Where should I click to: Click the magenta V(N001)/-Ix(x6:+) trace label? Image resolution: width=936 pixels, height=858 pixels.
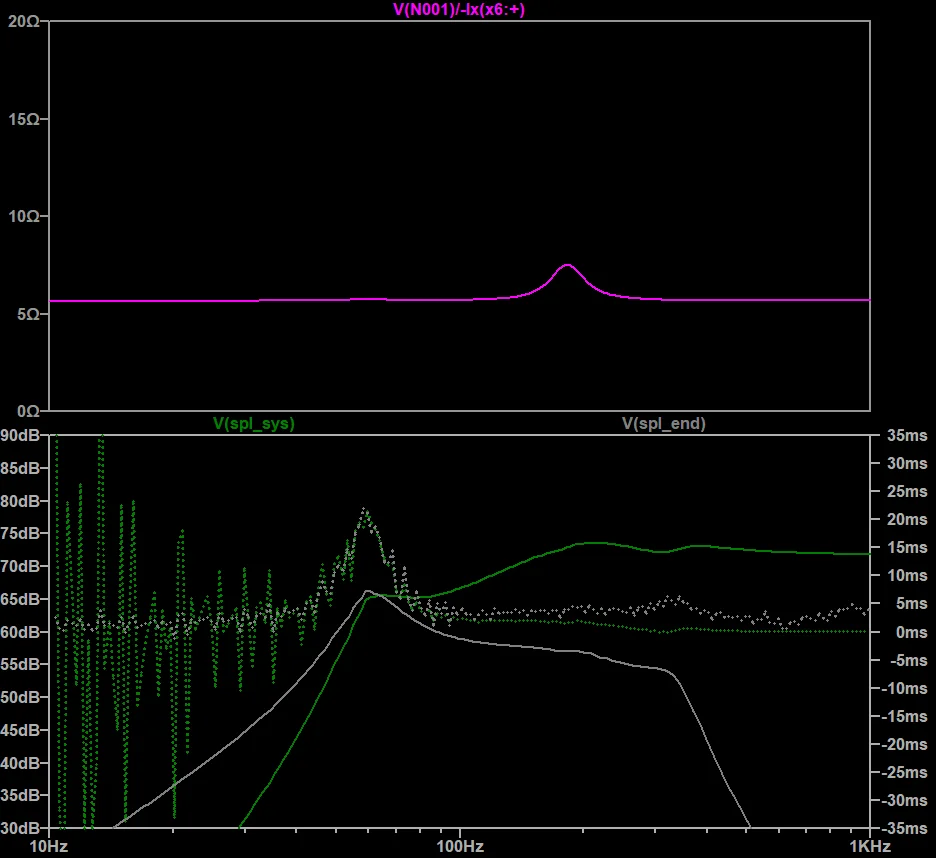pos(459,10)
